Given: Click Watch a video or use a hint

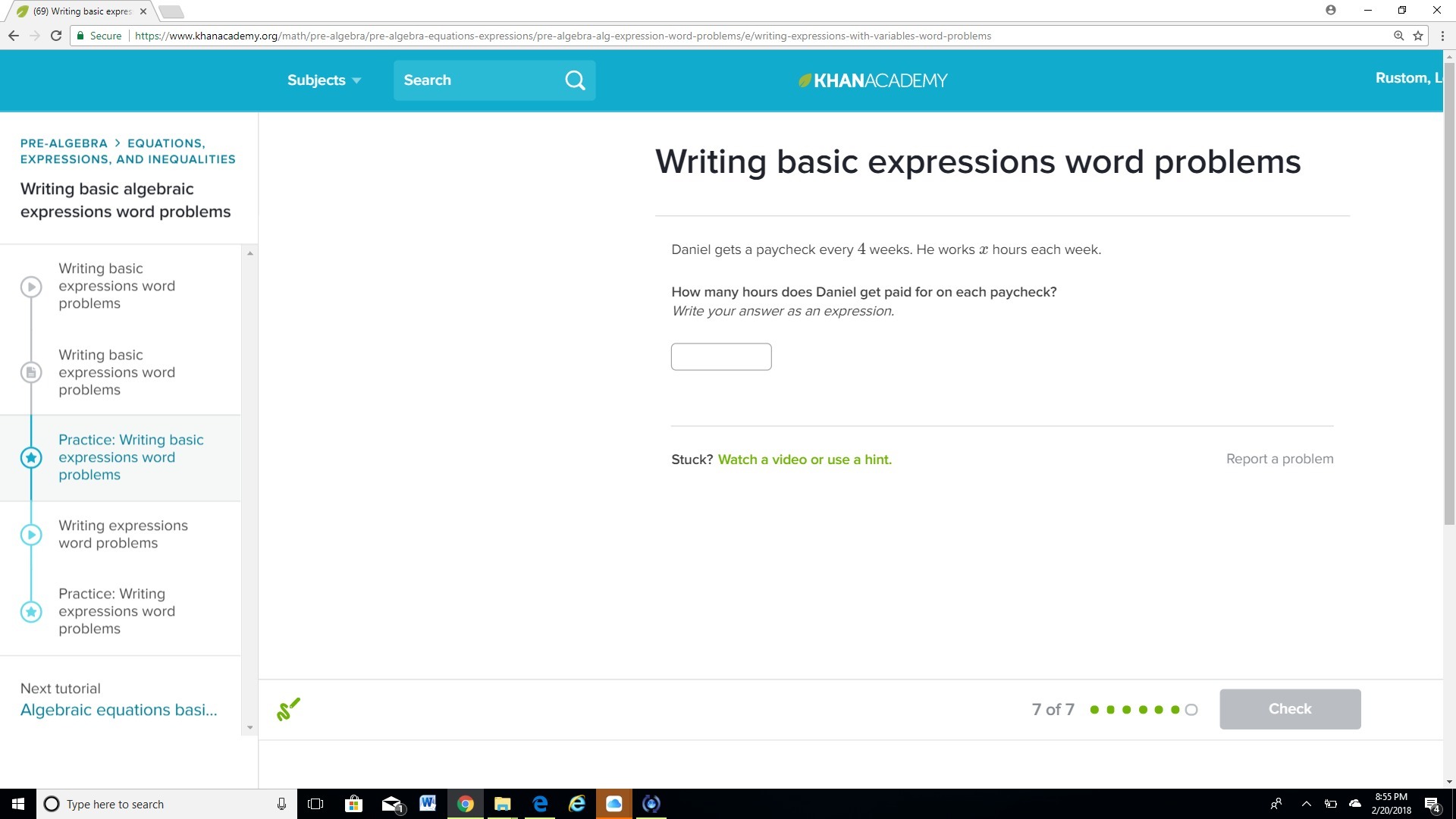Looking at the screenshot, I should (805, 460).
